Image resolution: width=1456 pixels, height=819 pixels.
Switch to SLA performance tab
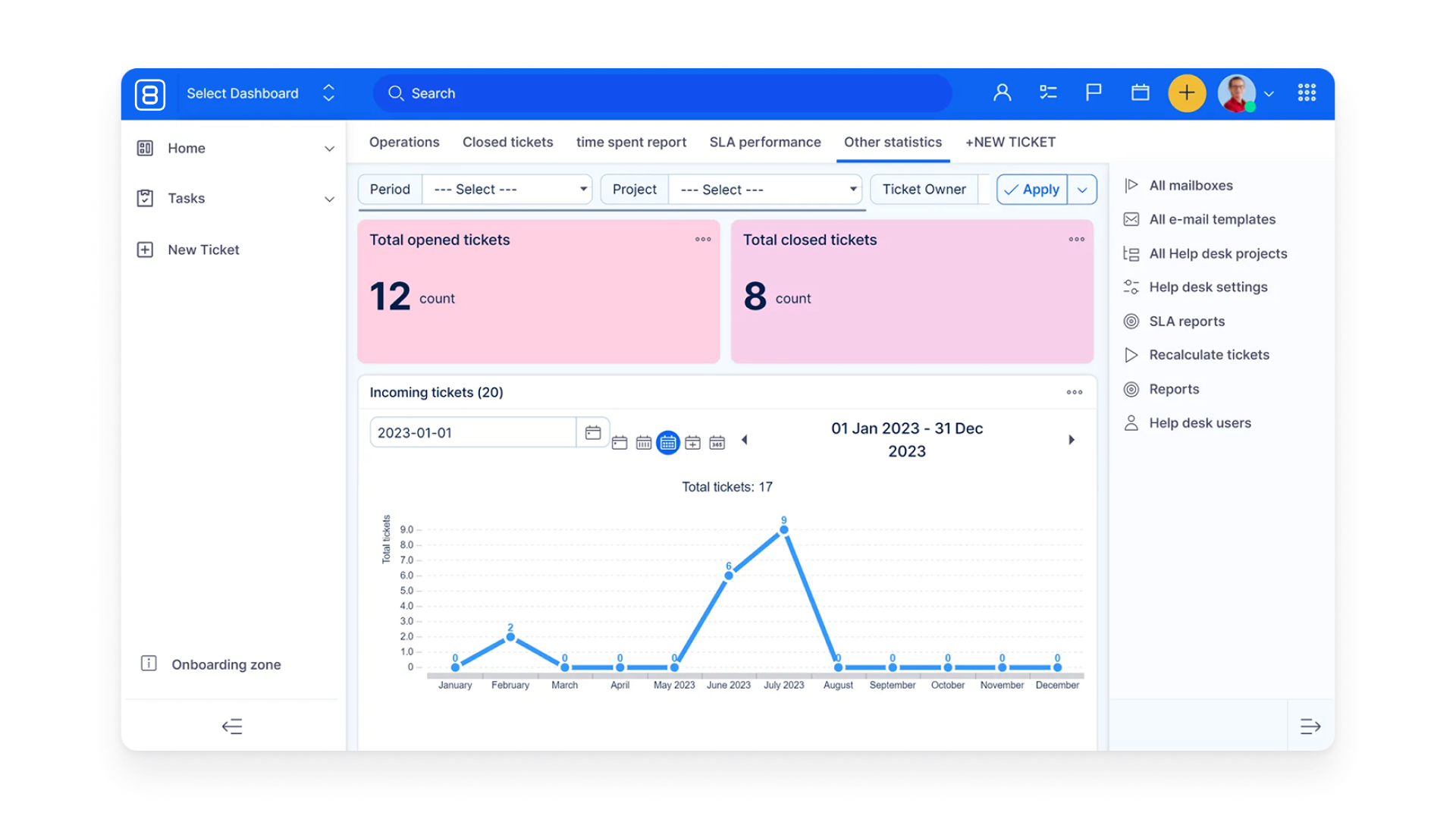coord(764,142)
